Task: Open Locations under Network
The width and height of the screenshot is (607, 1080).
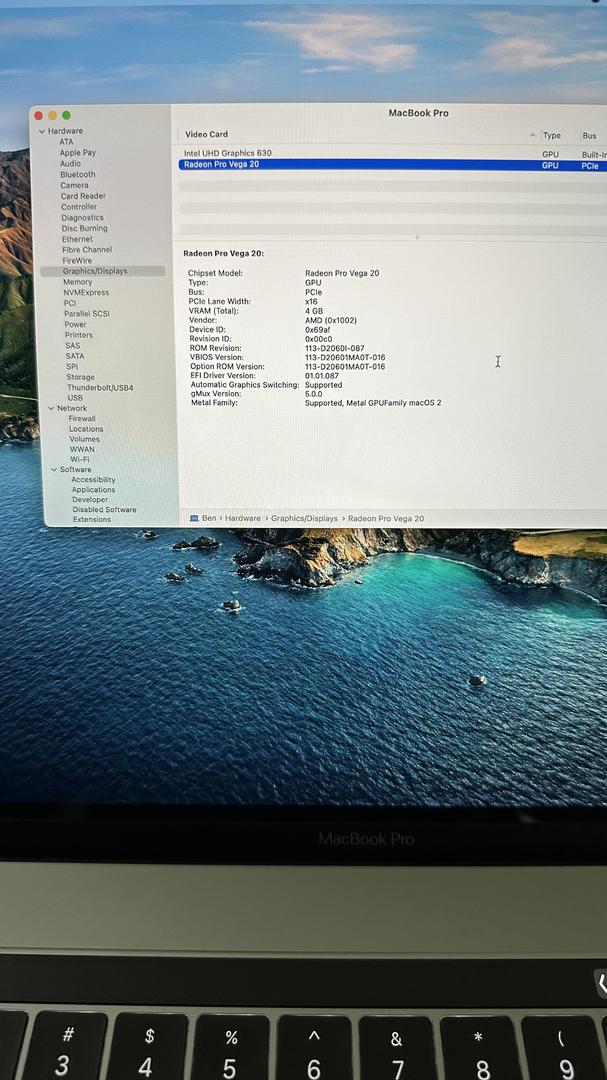Action: coord(86,429)
